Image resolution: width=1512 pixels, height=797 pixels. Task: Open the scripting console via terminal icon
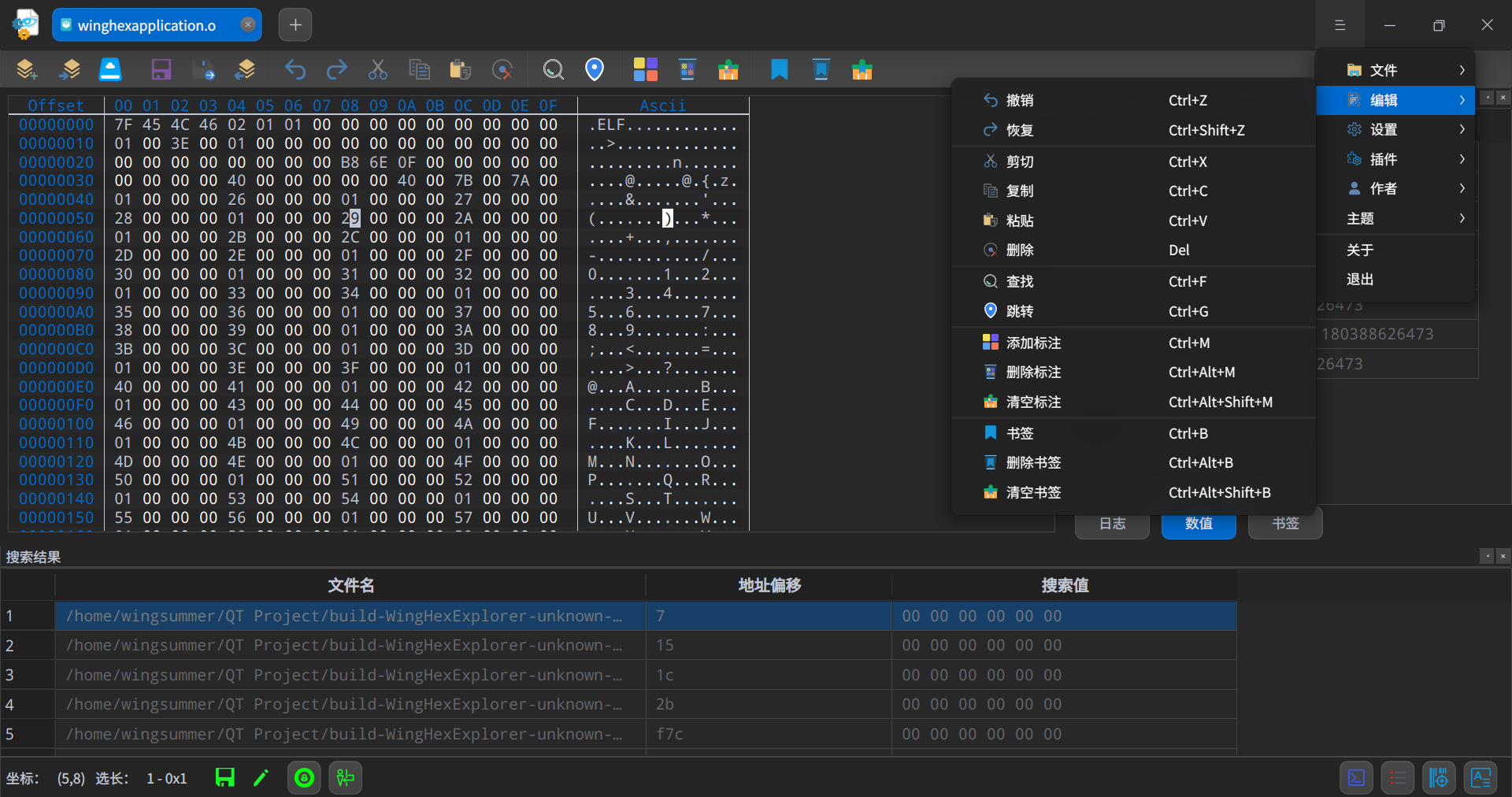(x=1356, y=778)
